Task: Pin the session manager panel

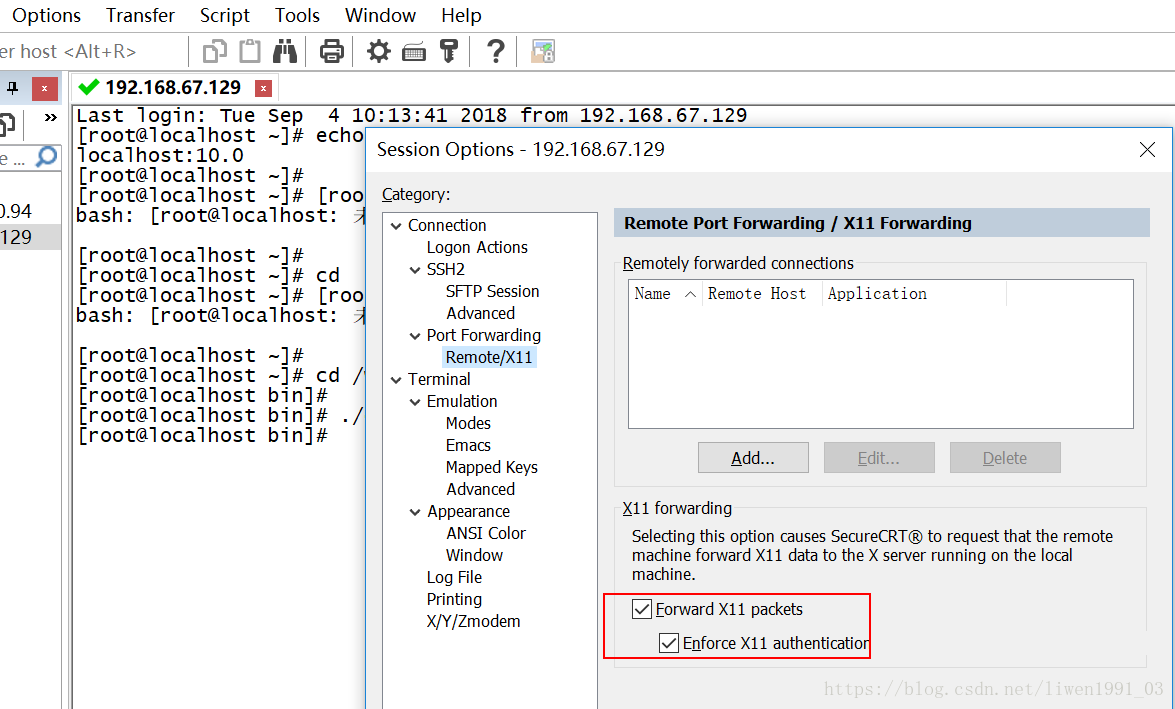Action: click(13, 89)
